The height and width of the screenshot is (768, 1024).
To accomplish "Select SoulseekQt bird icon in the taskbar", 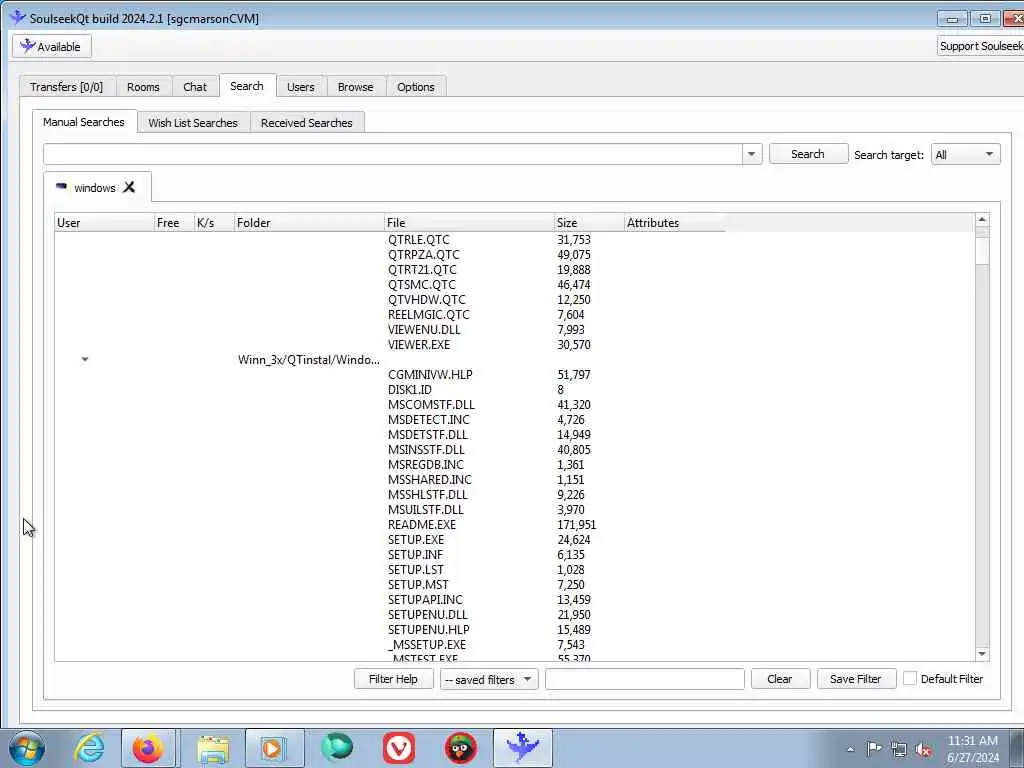I will coord(523,748).
